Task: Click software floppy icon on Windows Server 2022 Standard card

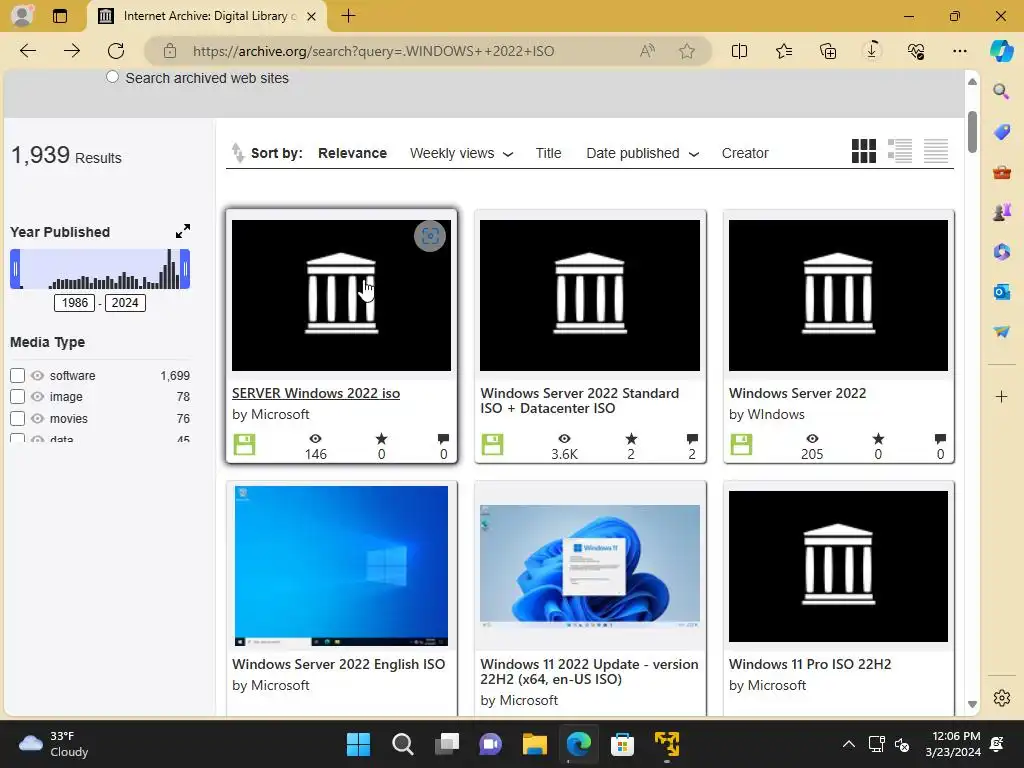Action: coord(492,445)
